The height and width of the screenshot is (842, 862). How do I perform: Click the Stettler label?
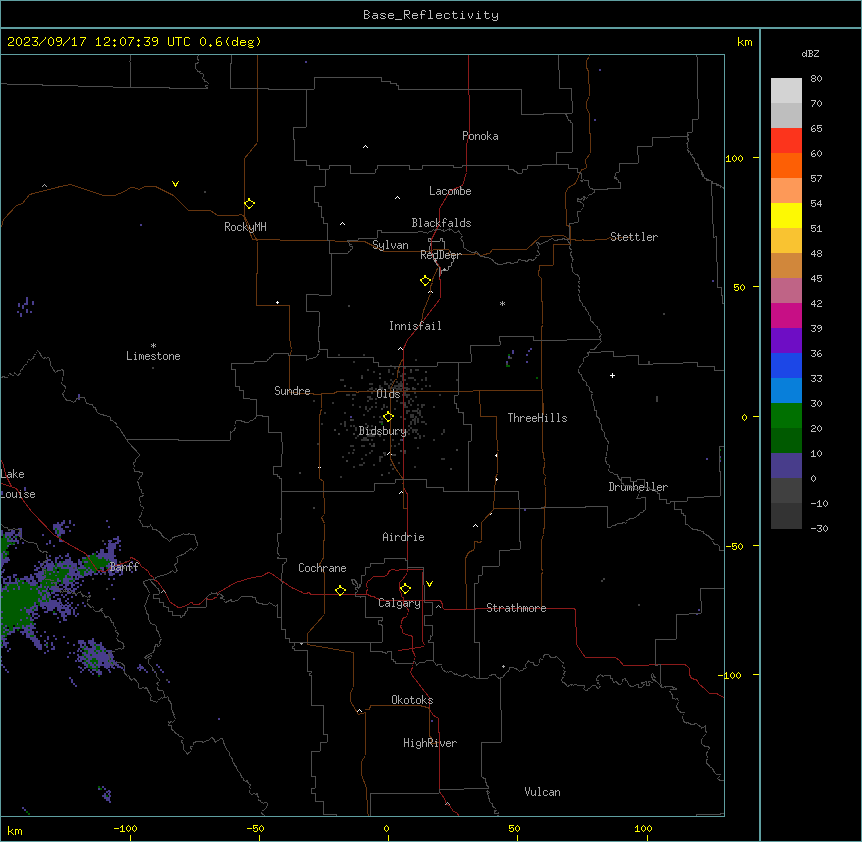(x=634, y=237)
